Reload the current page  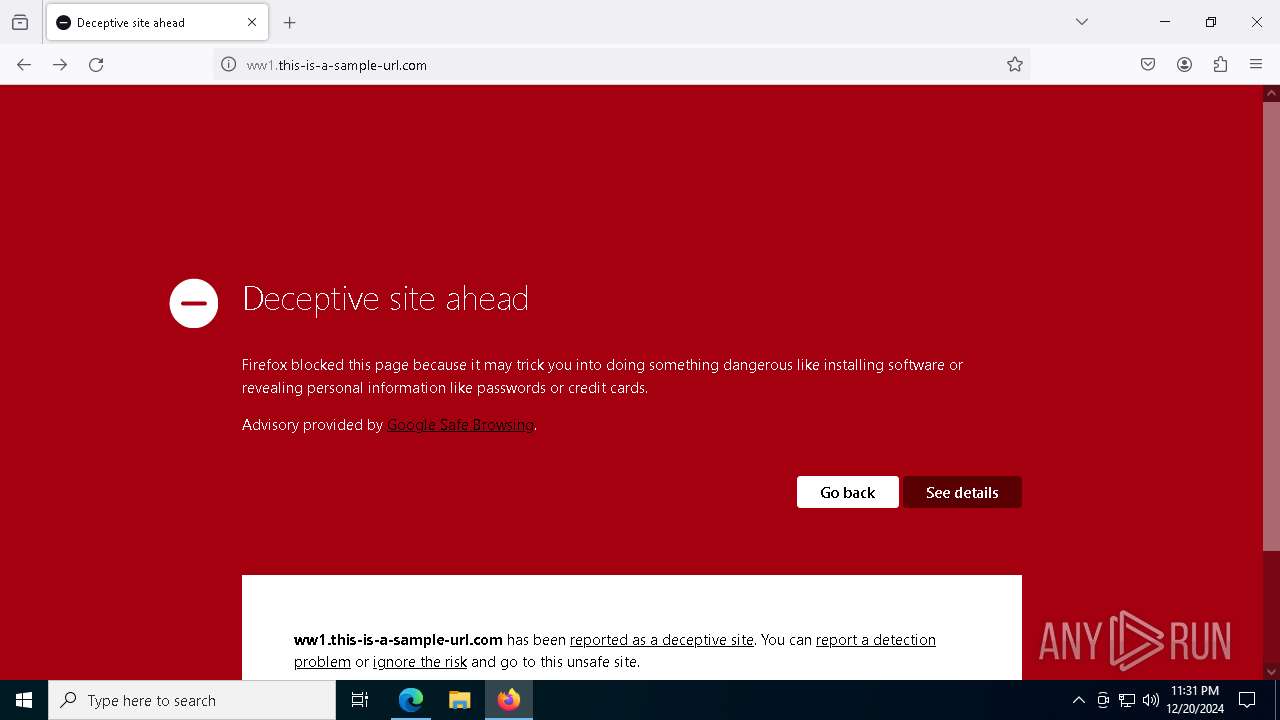[x=96, y=65]
